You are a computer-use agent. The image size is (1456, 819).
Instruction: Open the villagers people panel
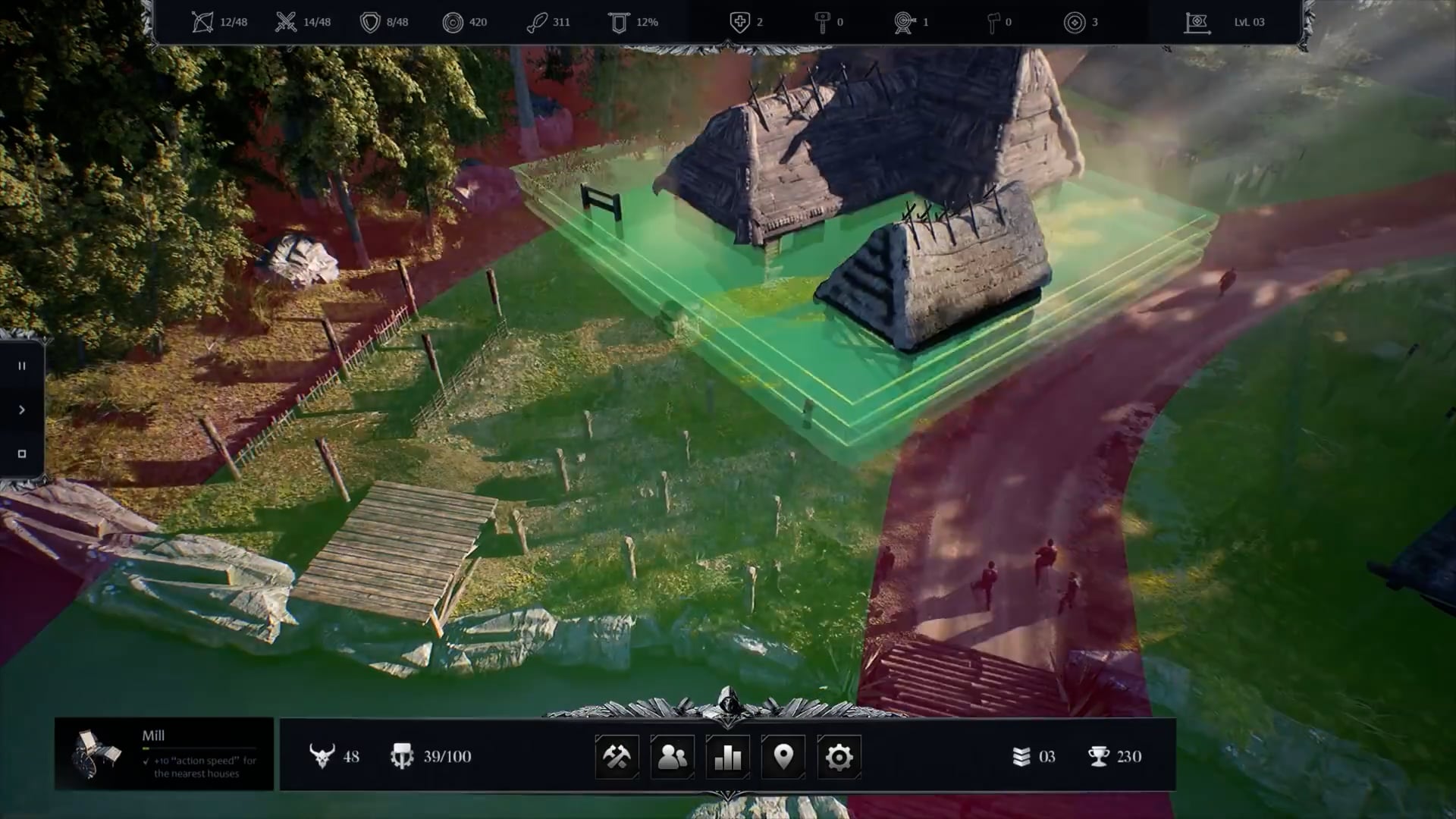coord(672,756)
